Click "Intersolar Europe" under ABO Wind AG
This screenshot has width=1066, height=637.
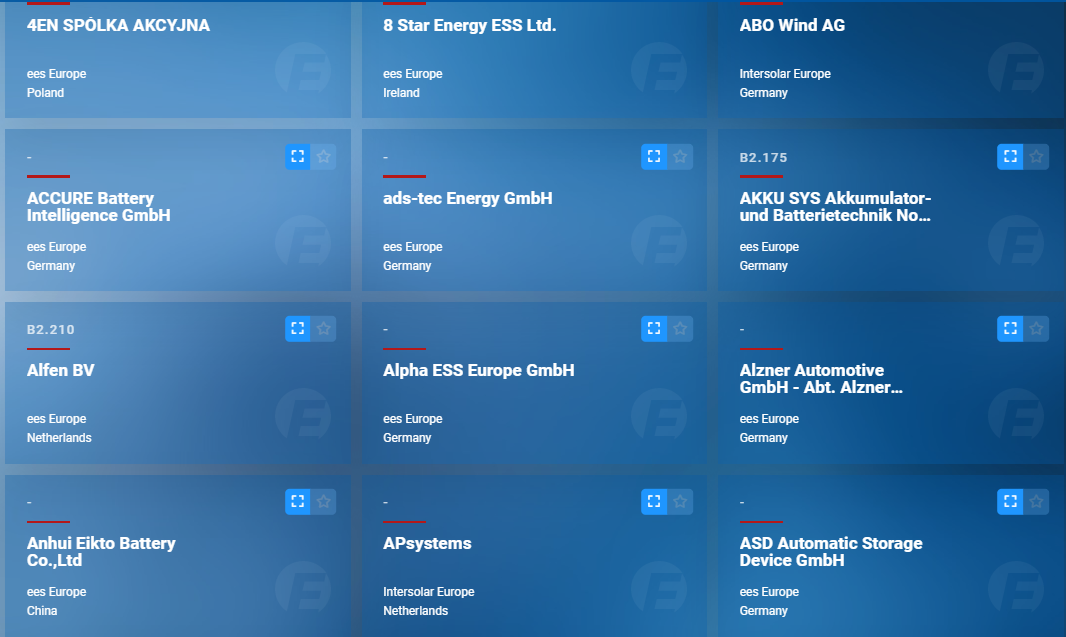785,73
